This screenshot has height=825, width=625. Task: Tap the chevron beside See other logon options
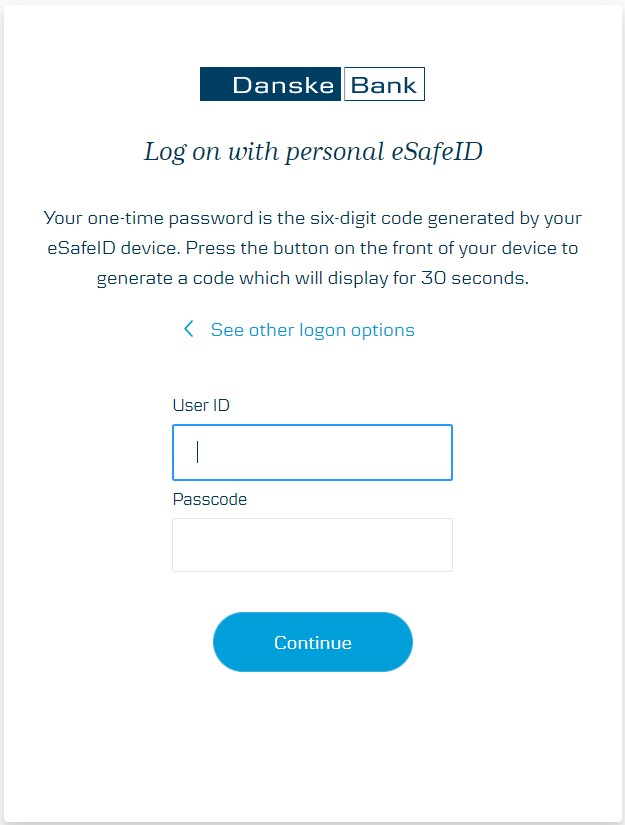188,329
